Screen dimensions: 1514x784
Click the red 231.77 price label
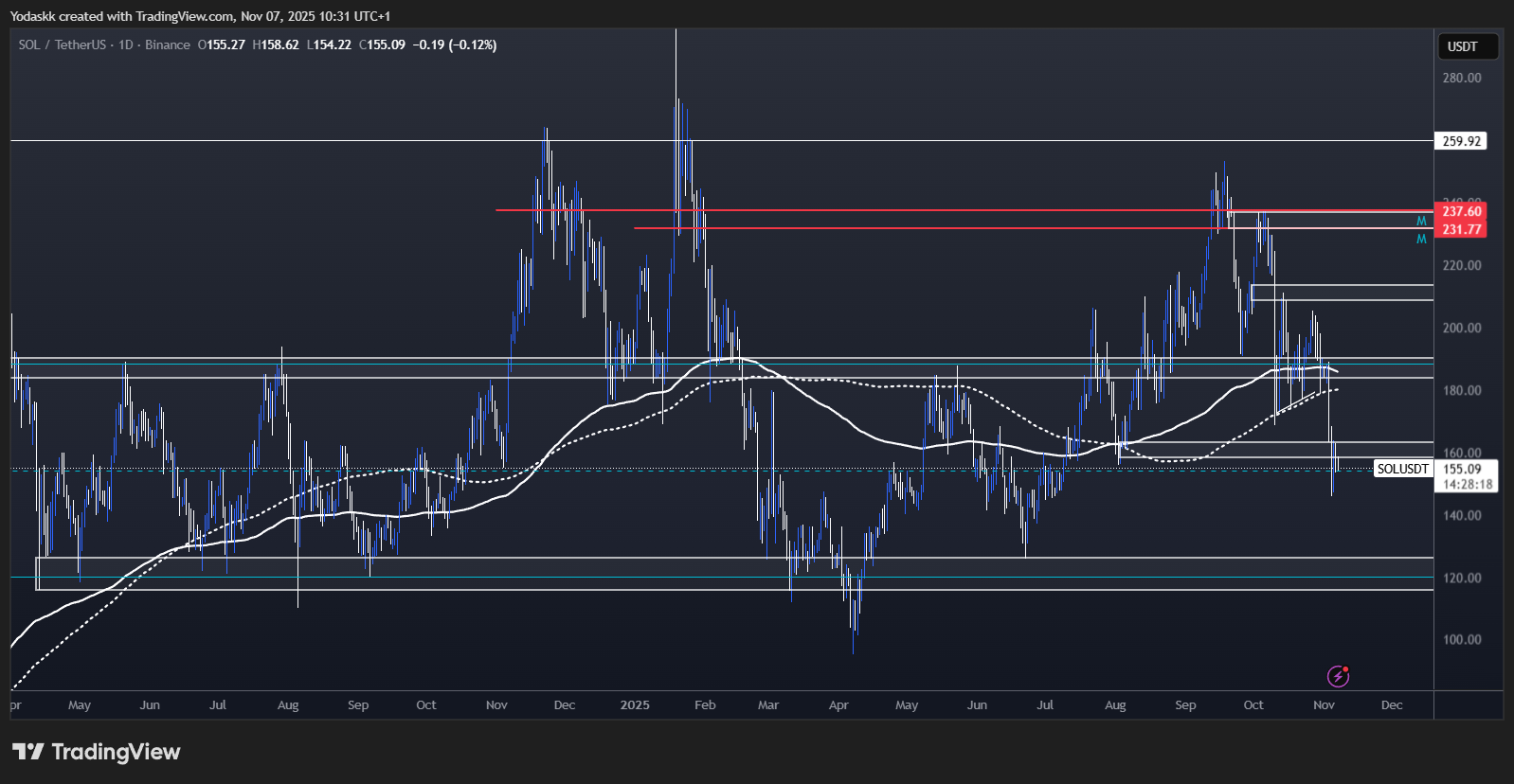[1461, 229]
